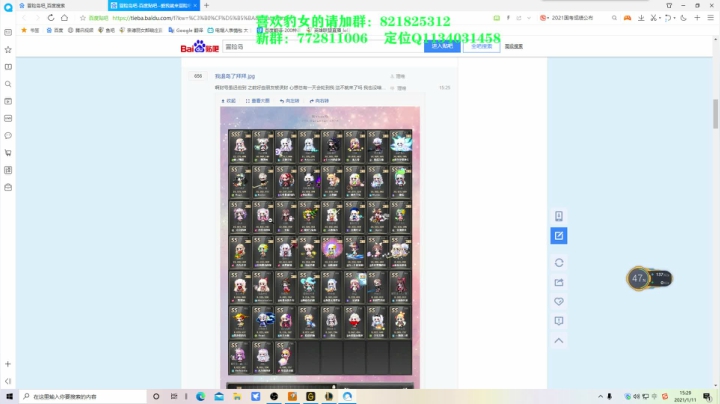720x404 pixels.
Task: Open the browser sidebar search icon
Action: (8, 84)
